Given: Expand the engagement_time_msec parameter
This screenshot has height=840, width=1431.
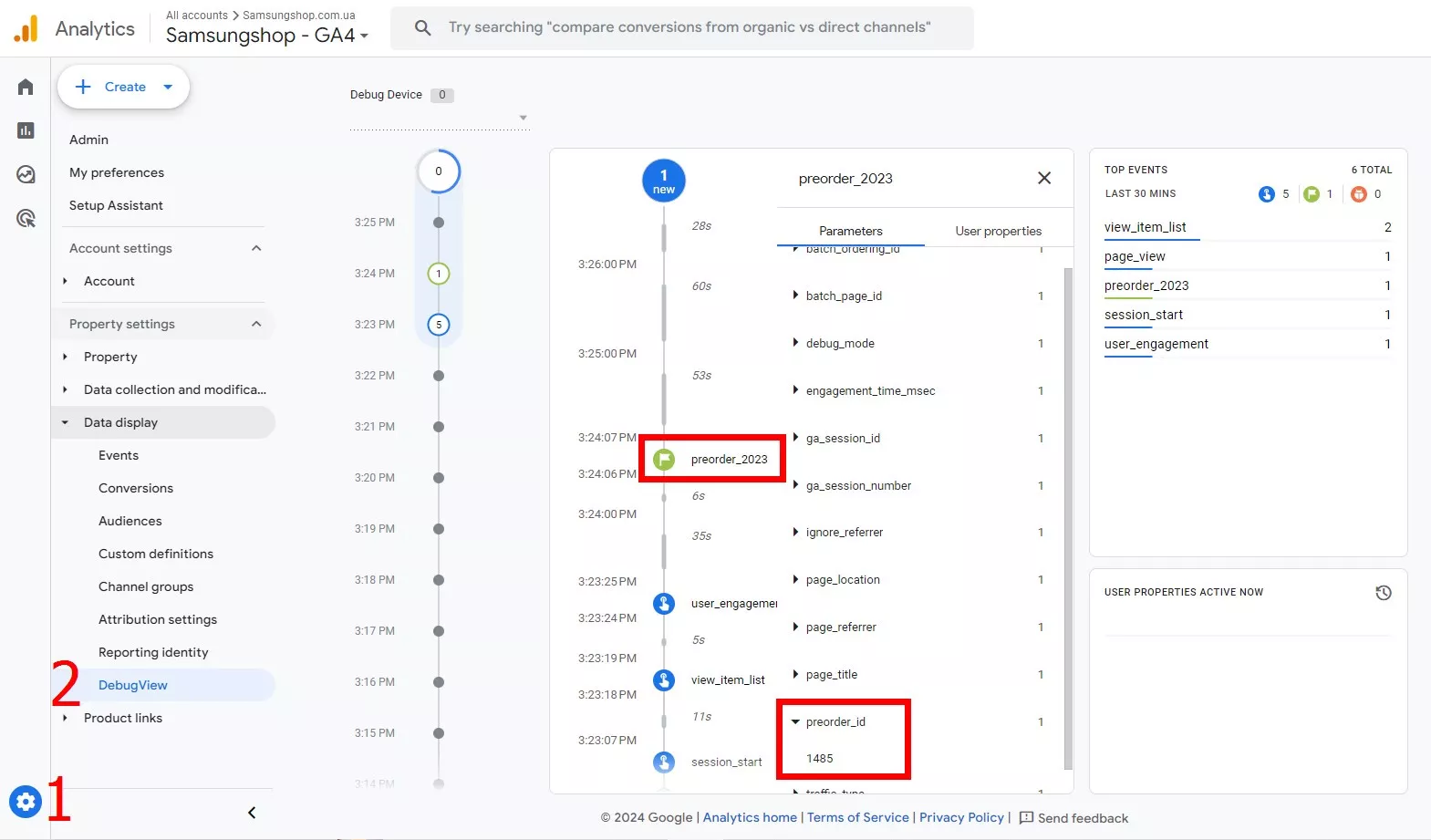Looking at the screenshot, I should 795,390.
